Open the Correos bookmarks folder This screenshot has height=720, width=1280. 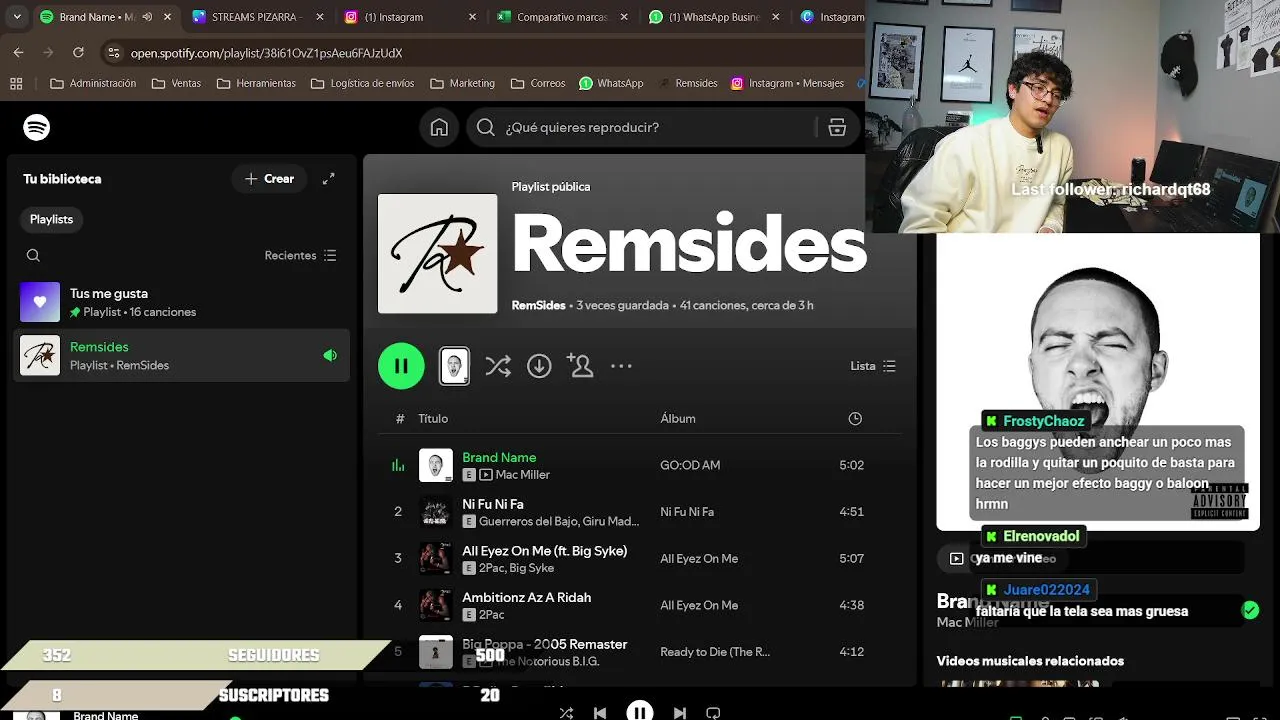pyautogui.click(x=538, y=83)
